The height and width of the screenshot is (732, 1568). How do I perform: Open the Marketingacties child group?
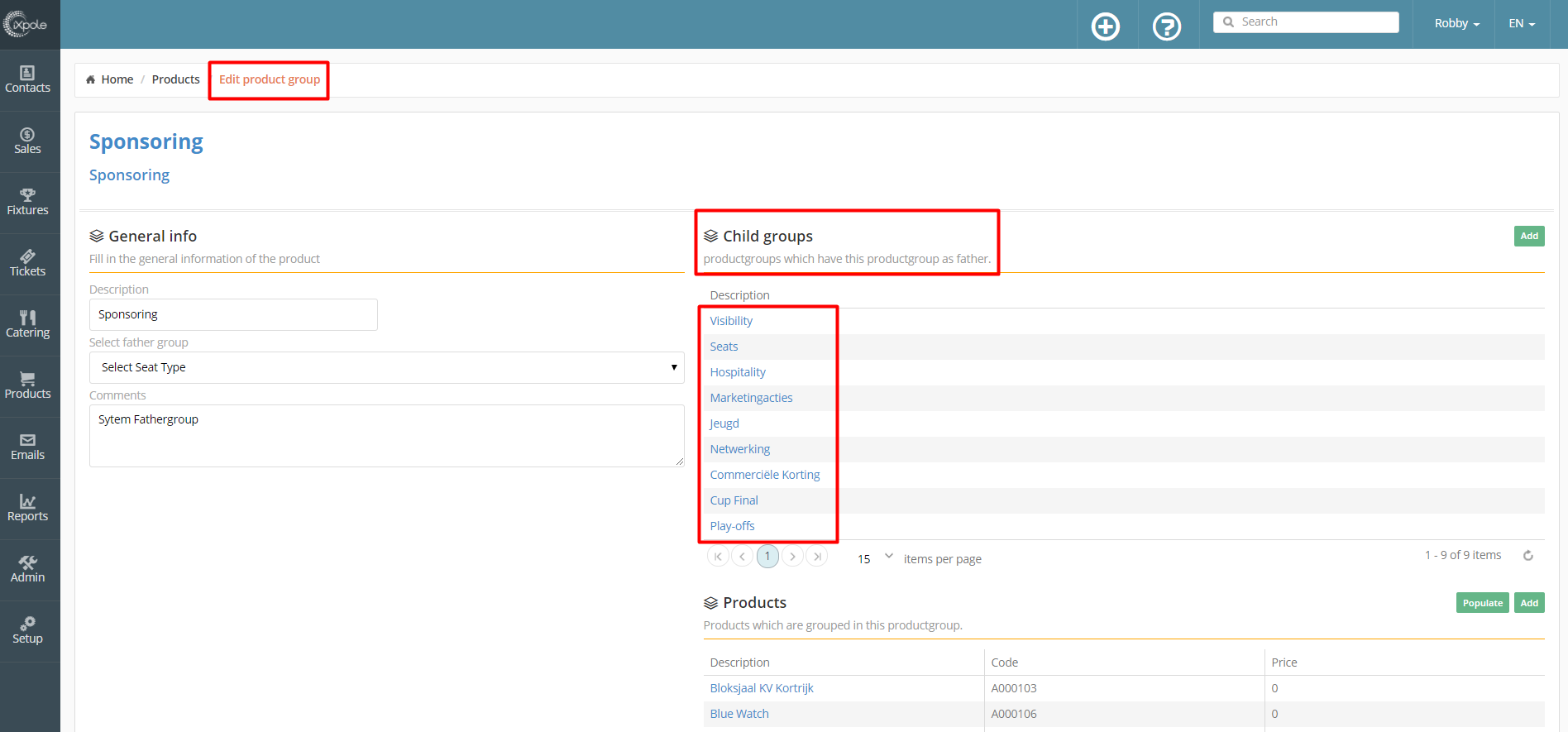click(x=751, y=398)
